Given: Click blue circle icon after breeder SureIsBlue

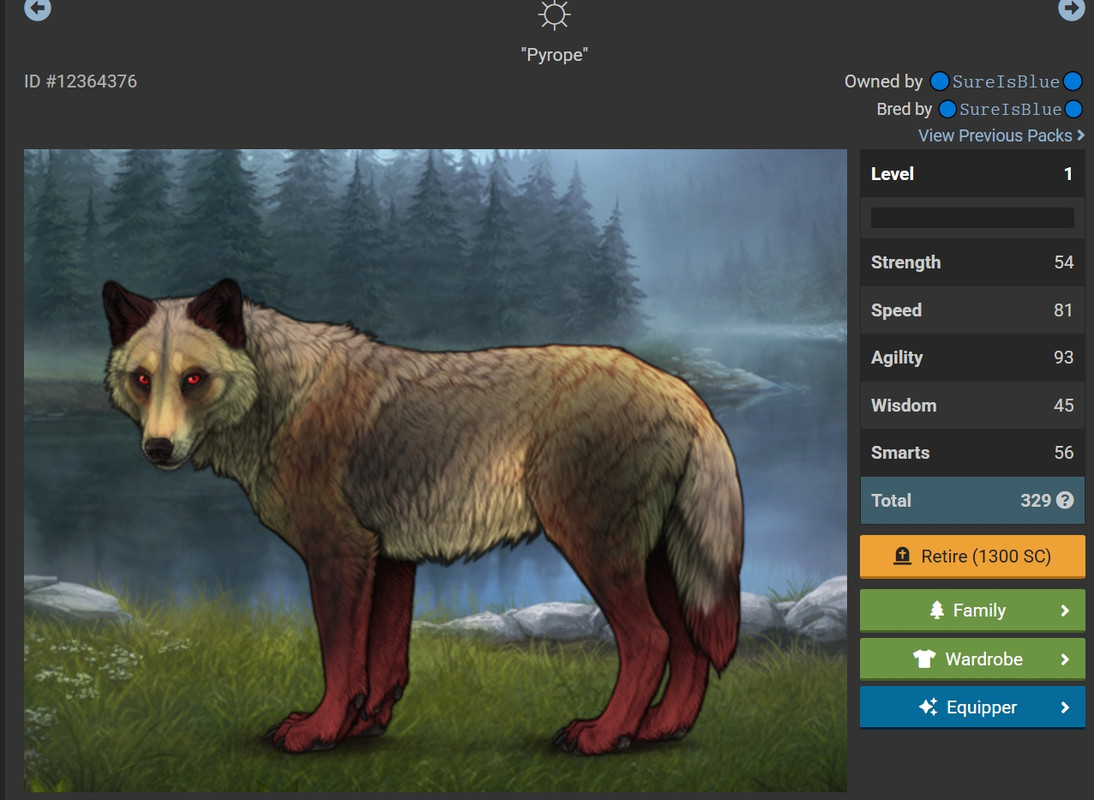Looking at the screenshot, I should coord(1074,110).
